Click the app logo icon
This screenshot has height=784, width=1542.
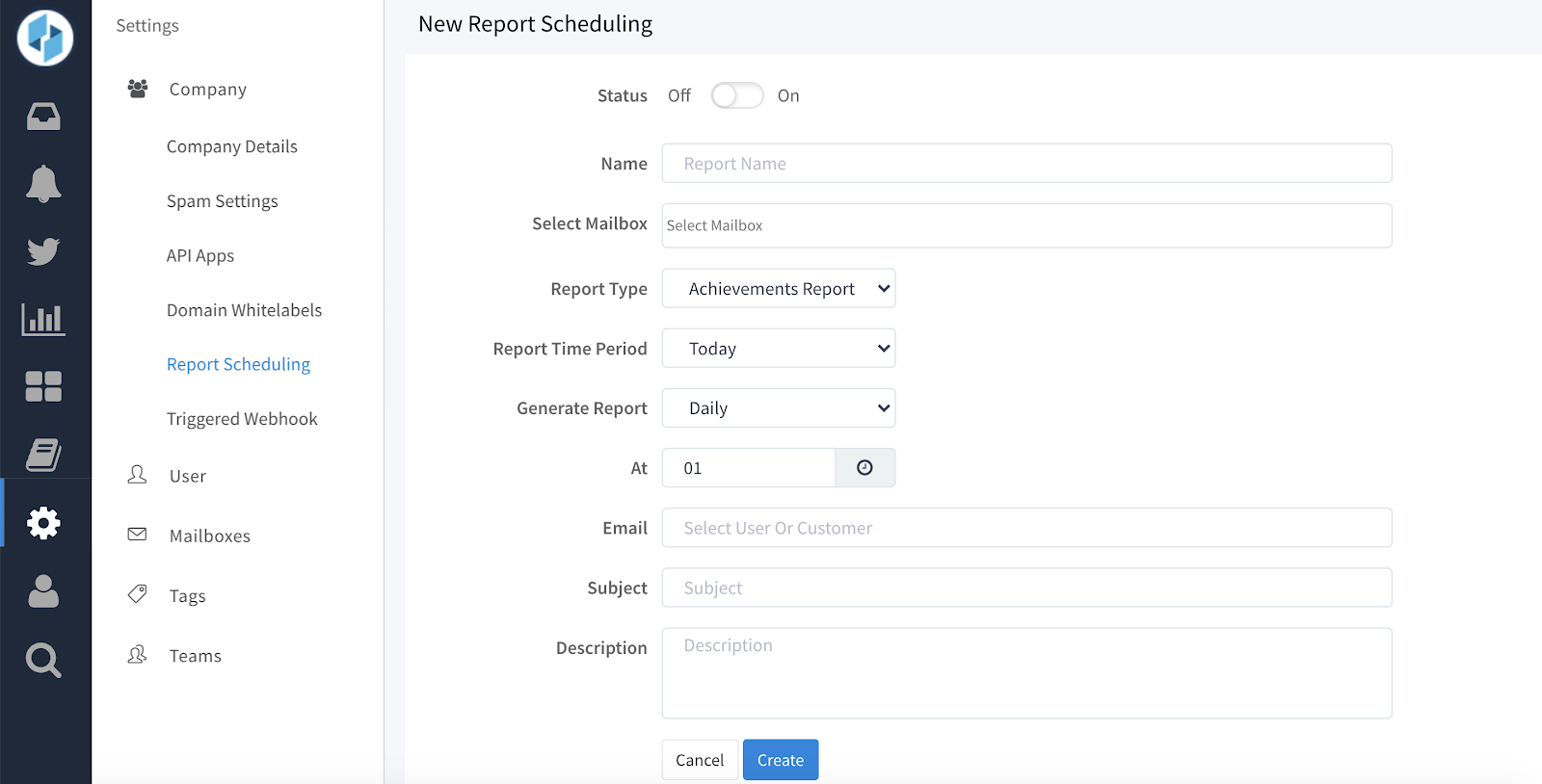click(45, 39)
